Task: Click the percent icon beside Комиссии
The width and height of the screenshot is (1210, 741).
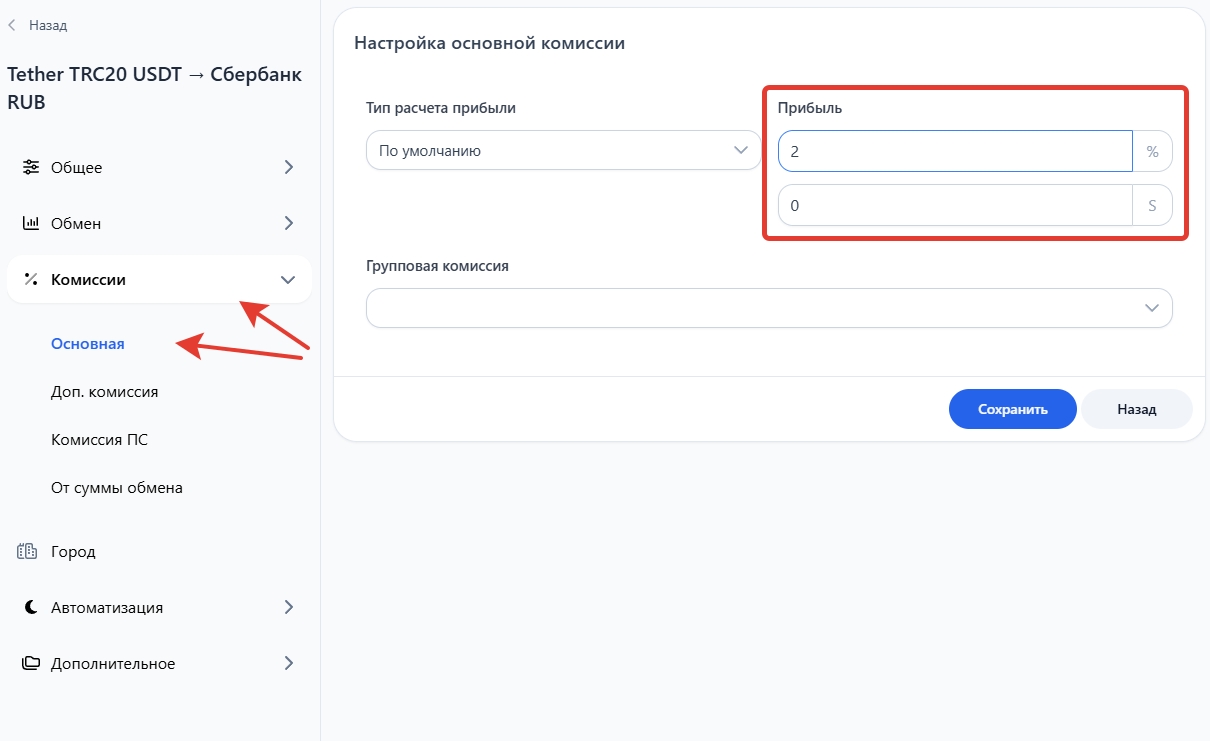Action: pyautogui.click(x=31, y=280)
